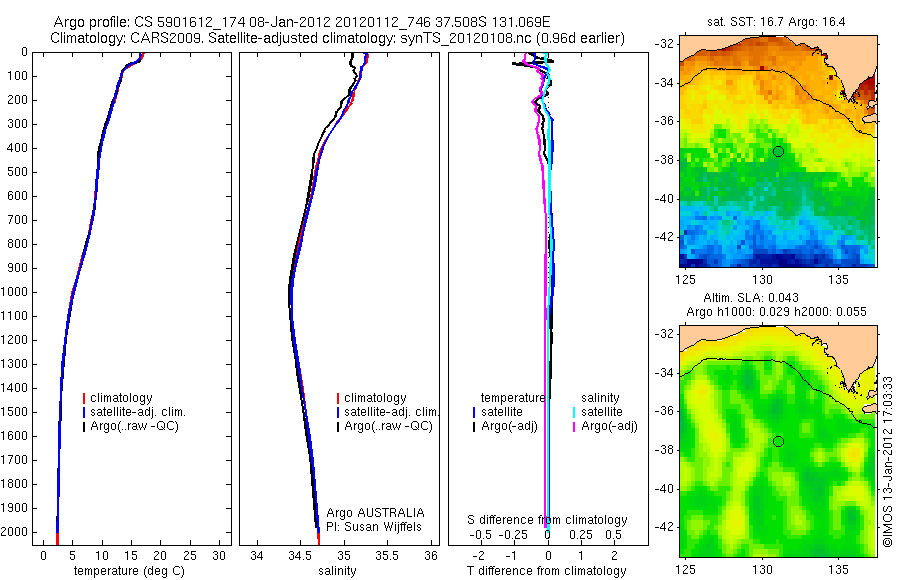Click temperature axis tick '25'

click(189, 555)
